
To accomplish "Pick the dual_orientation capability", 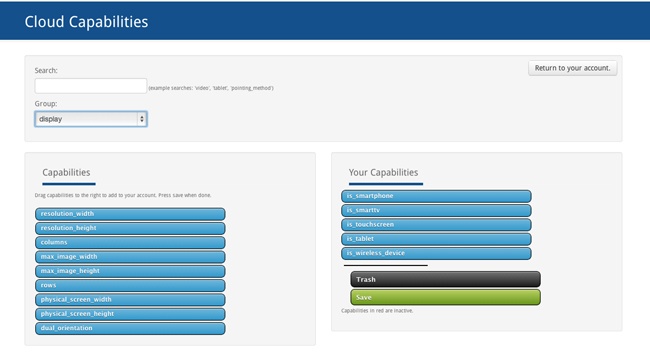I will click(x=130, y=328).
